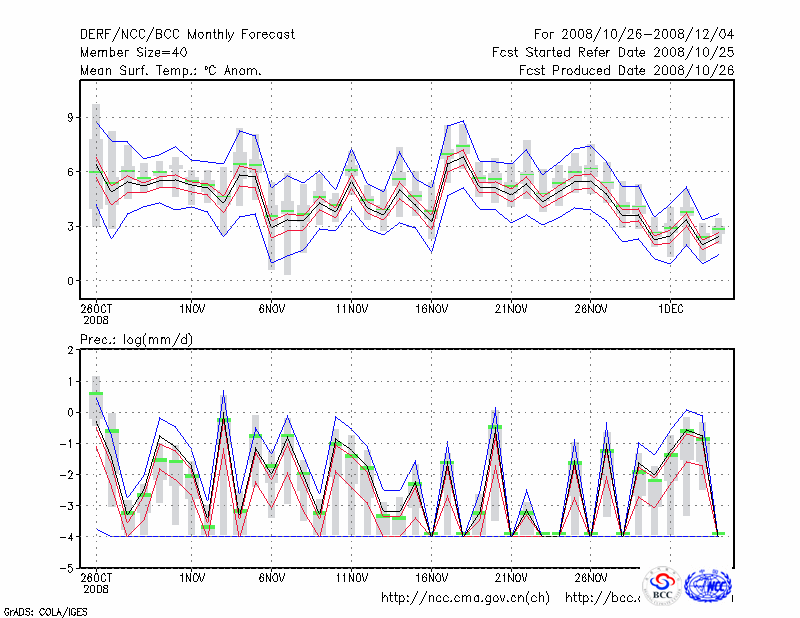The height and width of the screenshot is (618, 800).
Task: Click the BCC logo icon
Action: pyautogui.click(x=662, y=587)
